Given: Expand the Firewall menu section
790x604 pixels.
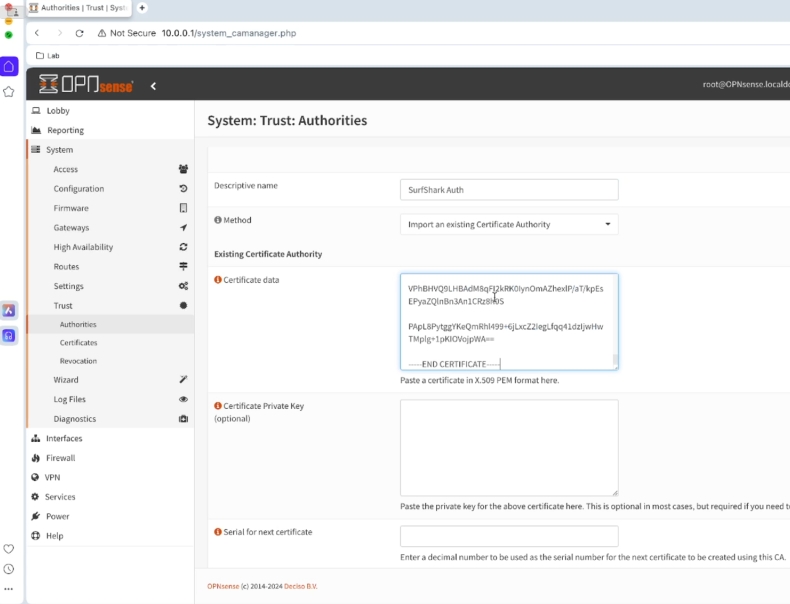Looking at the screenshot, I should 60,458.
